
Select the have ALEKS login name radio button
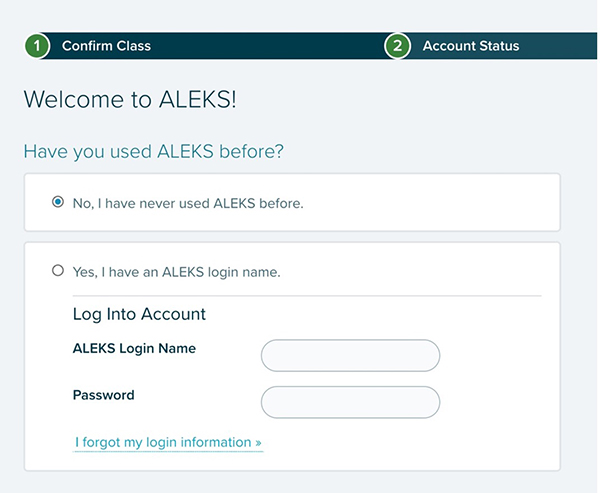click(58, 271)
